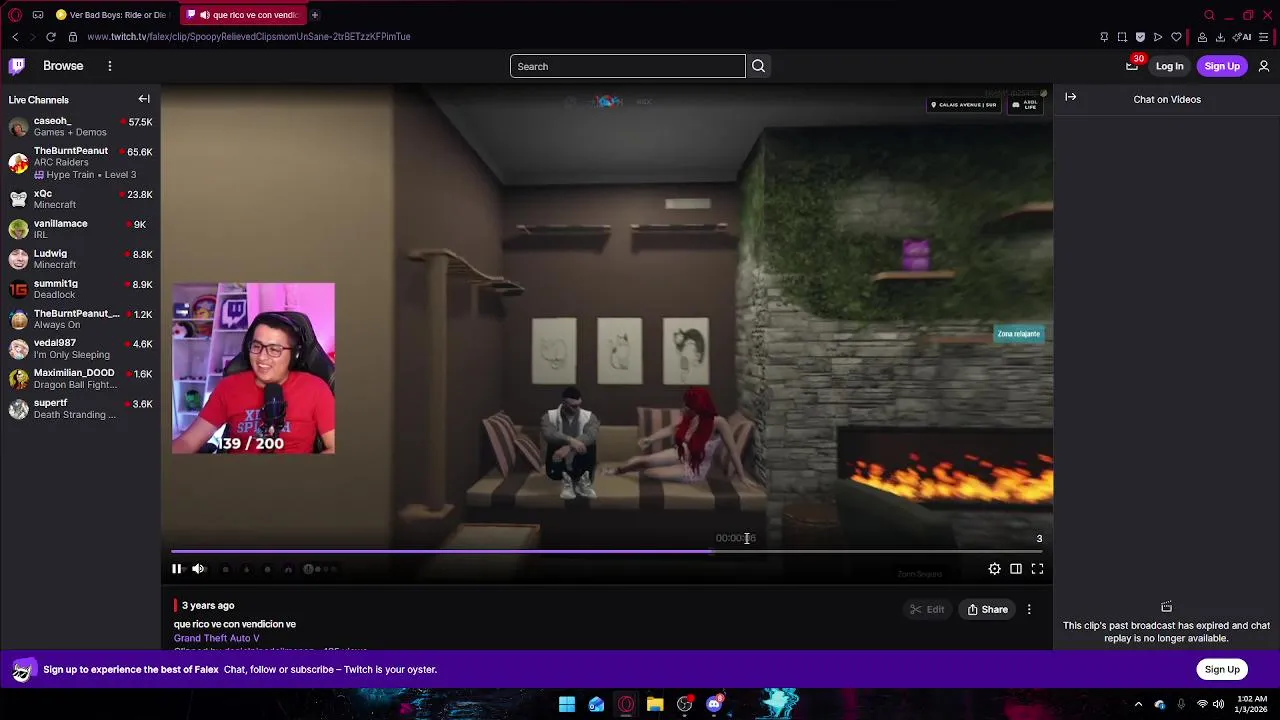
Task: Open the clip more options menu
Action: pyautogui.click(x=1029, y=609)
